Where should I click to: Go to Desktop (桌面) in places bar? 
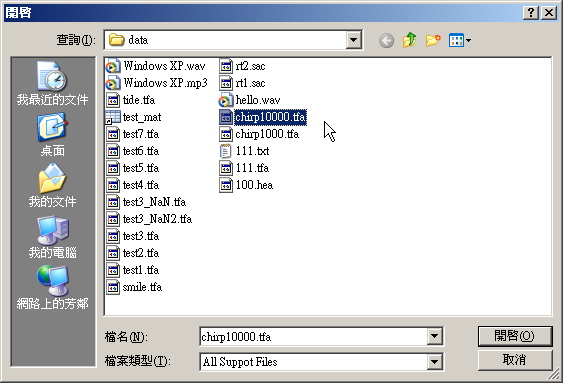click(x=52, y=135)
